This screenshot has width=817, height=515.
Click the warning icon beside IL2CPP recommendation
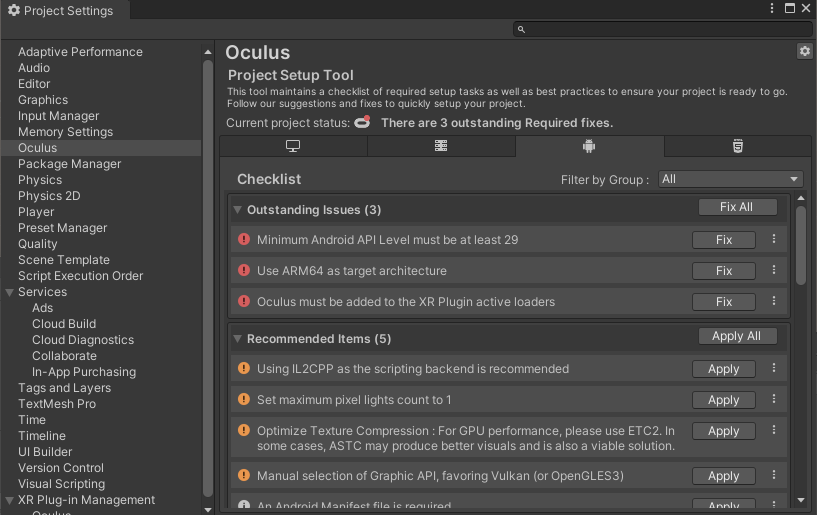tap(244, 369)
